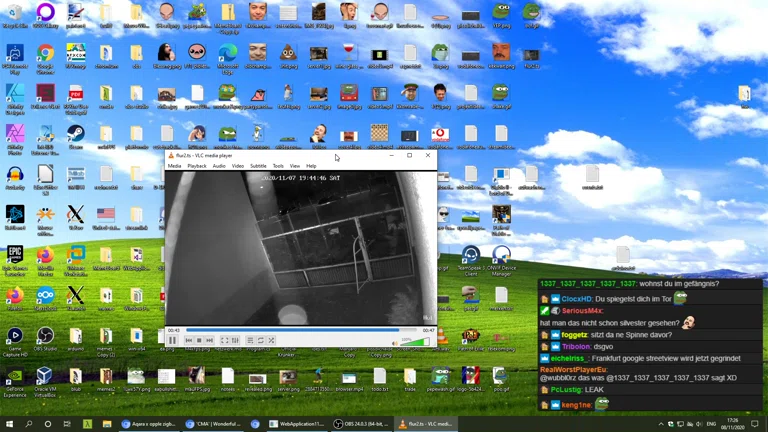
Task: Switch to the Aqara Chrome taskbar window
Action: click(148, 424)
